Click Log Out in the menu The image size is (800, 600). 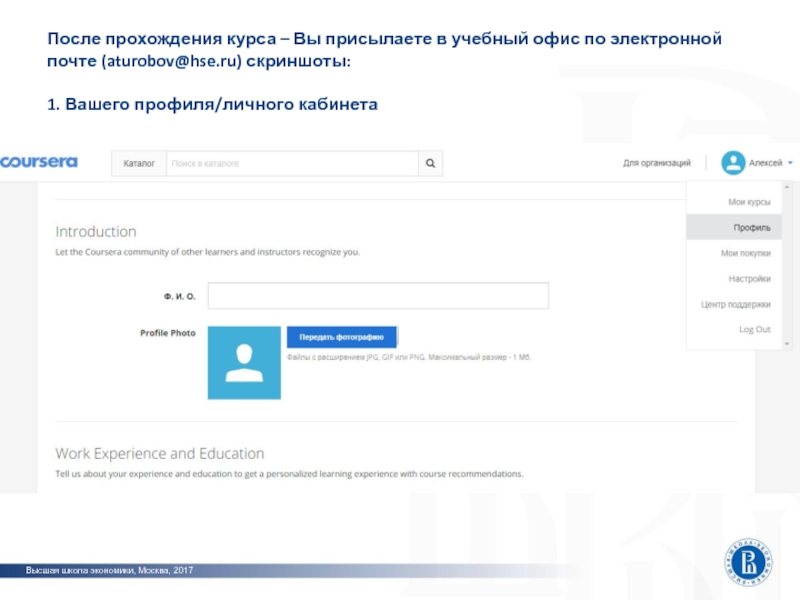click(755, 329)
